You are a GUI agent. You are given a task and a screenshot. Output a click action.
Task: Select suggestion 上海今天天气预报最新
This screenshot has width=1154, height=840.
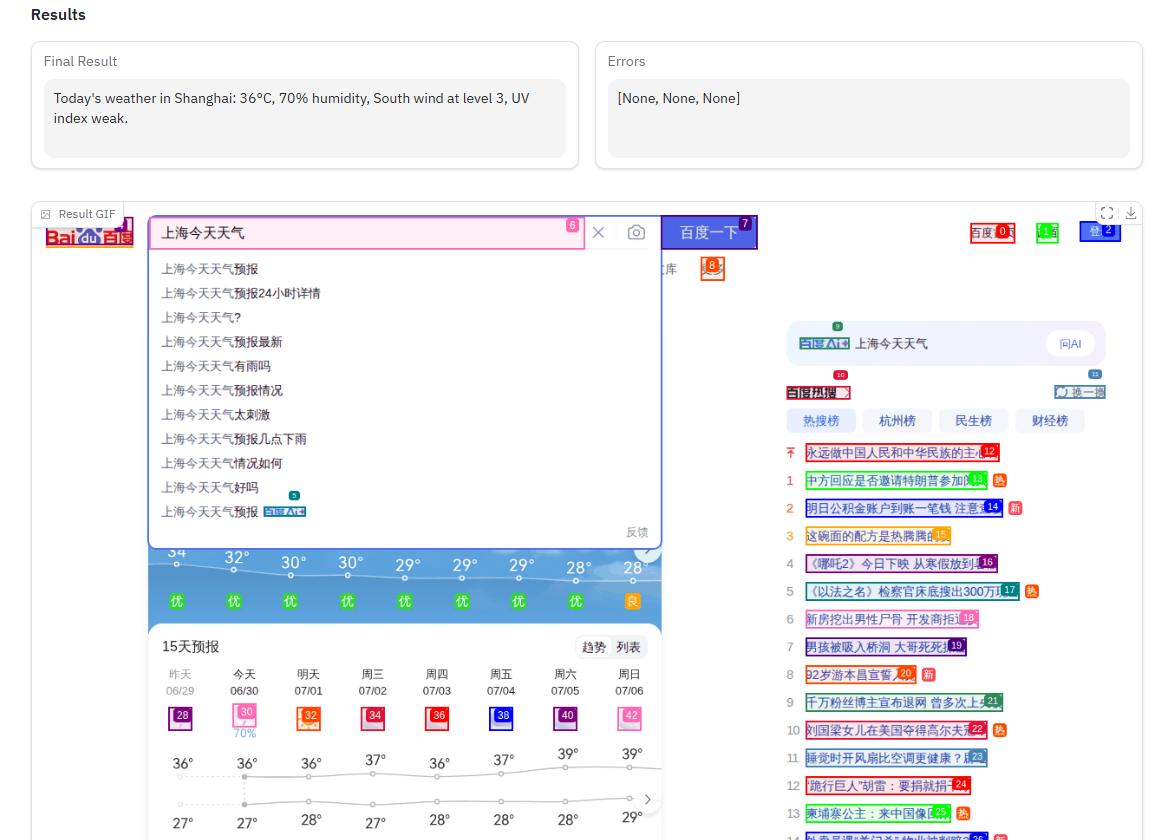click(x=222, y=342)
